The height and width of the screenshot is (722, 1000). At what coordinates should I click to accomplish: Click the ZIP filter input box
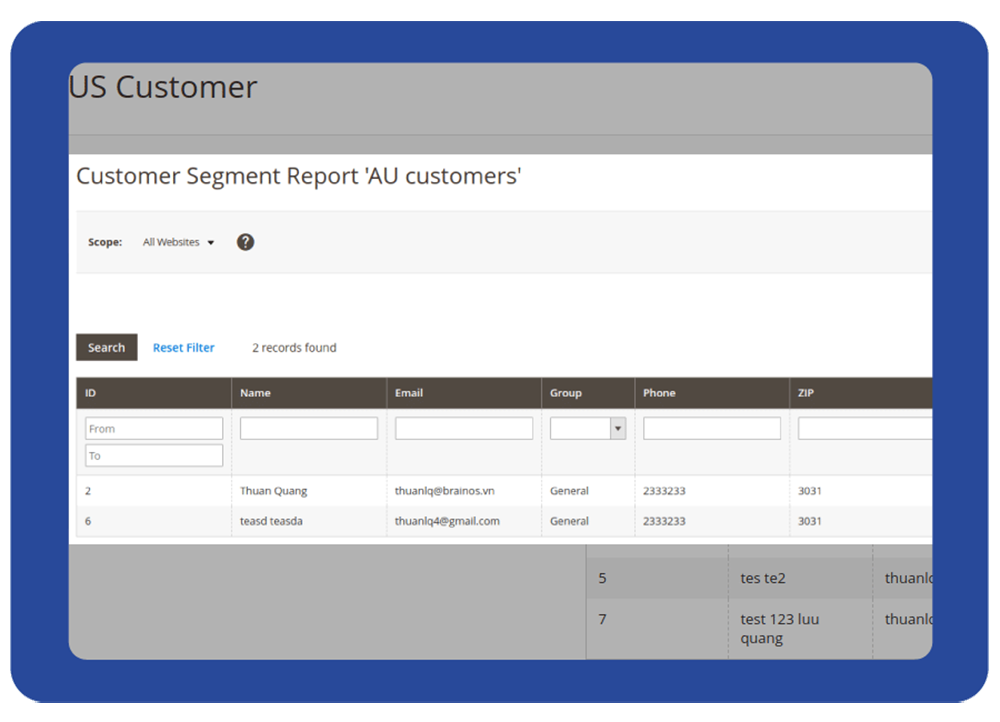(864, 429)
